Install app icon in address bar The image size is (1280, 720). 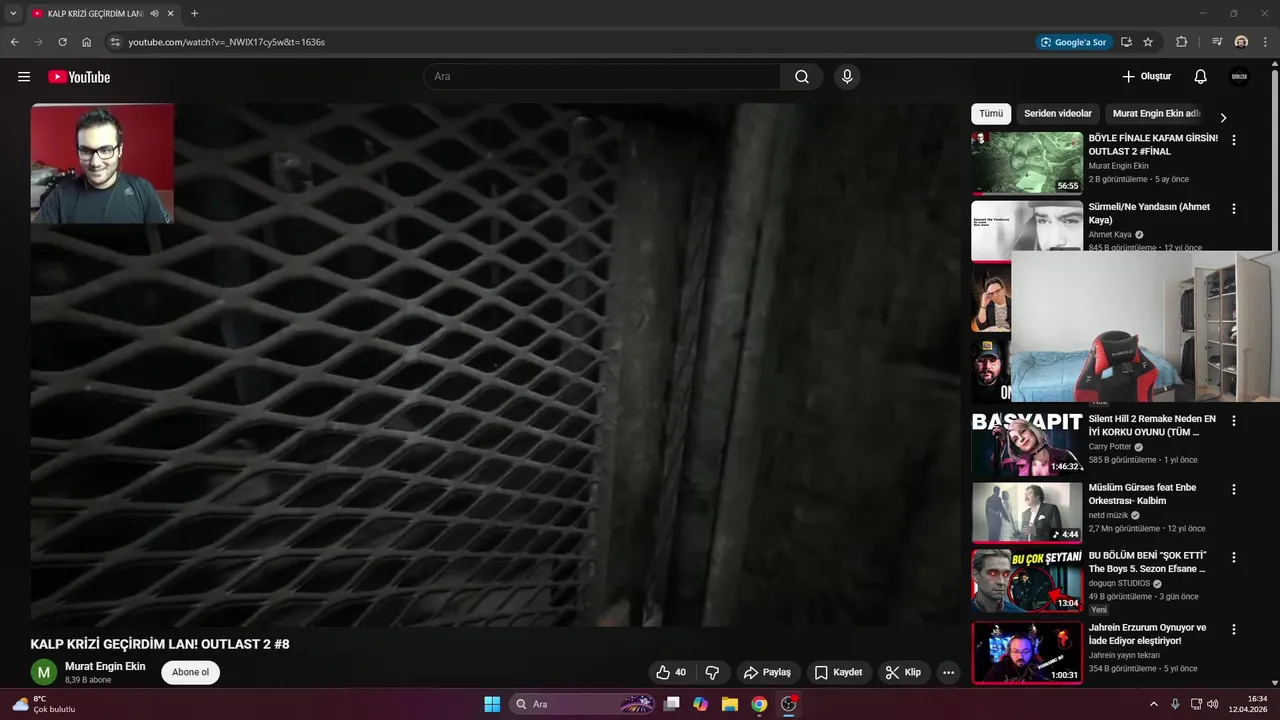click(1126, 42)
